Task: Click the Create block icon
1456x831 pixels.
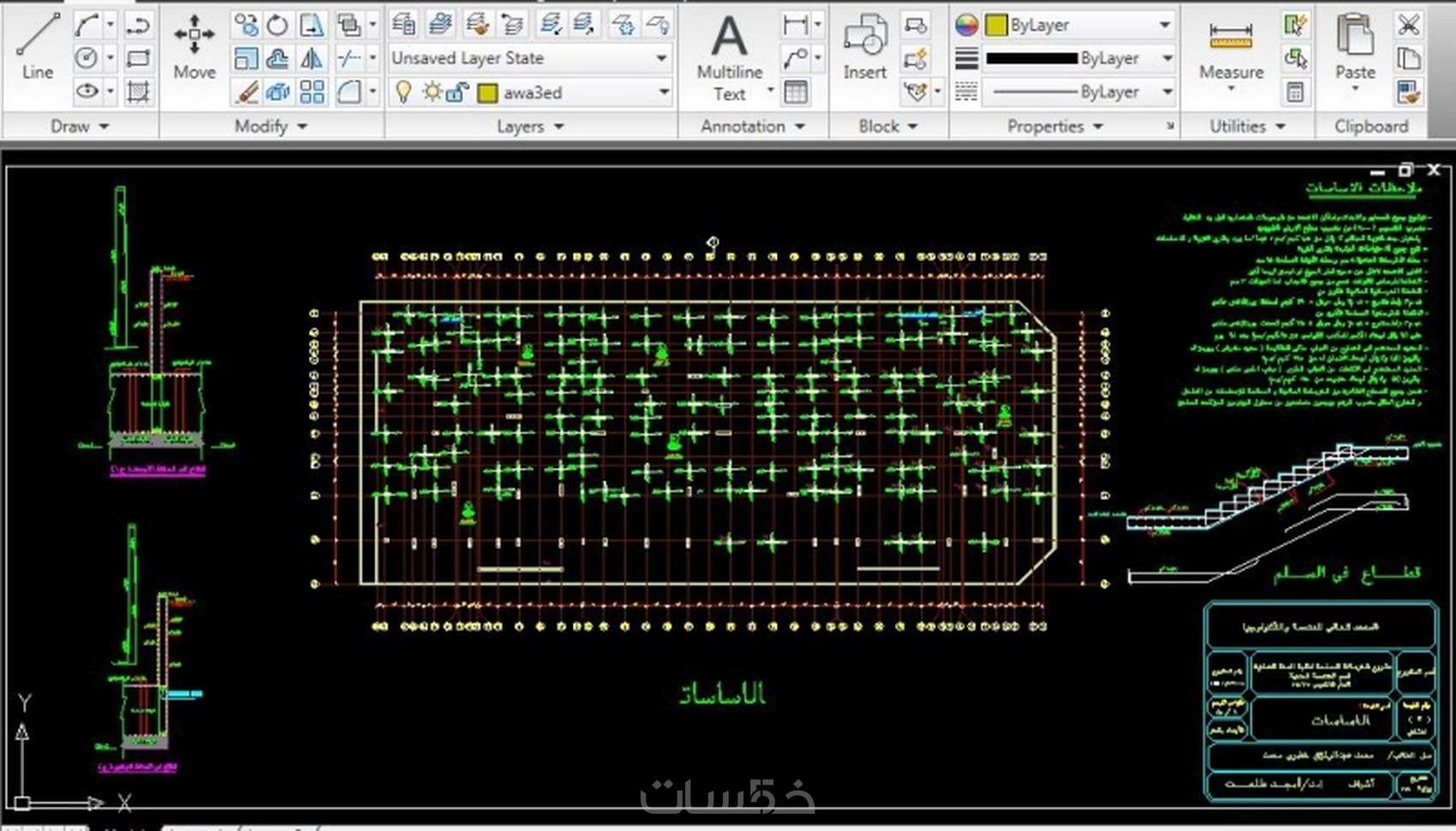Action: point(916,25)
